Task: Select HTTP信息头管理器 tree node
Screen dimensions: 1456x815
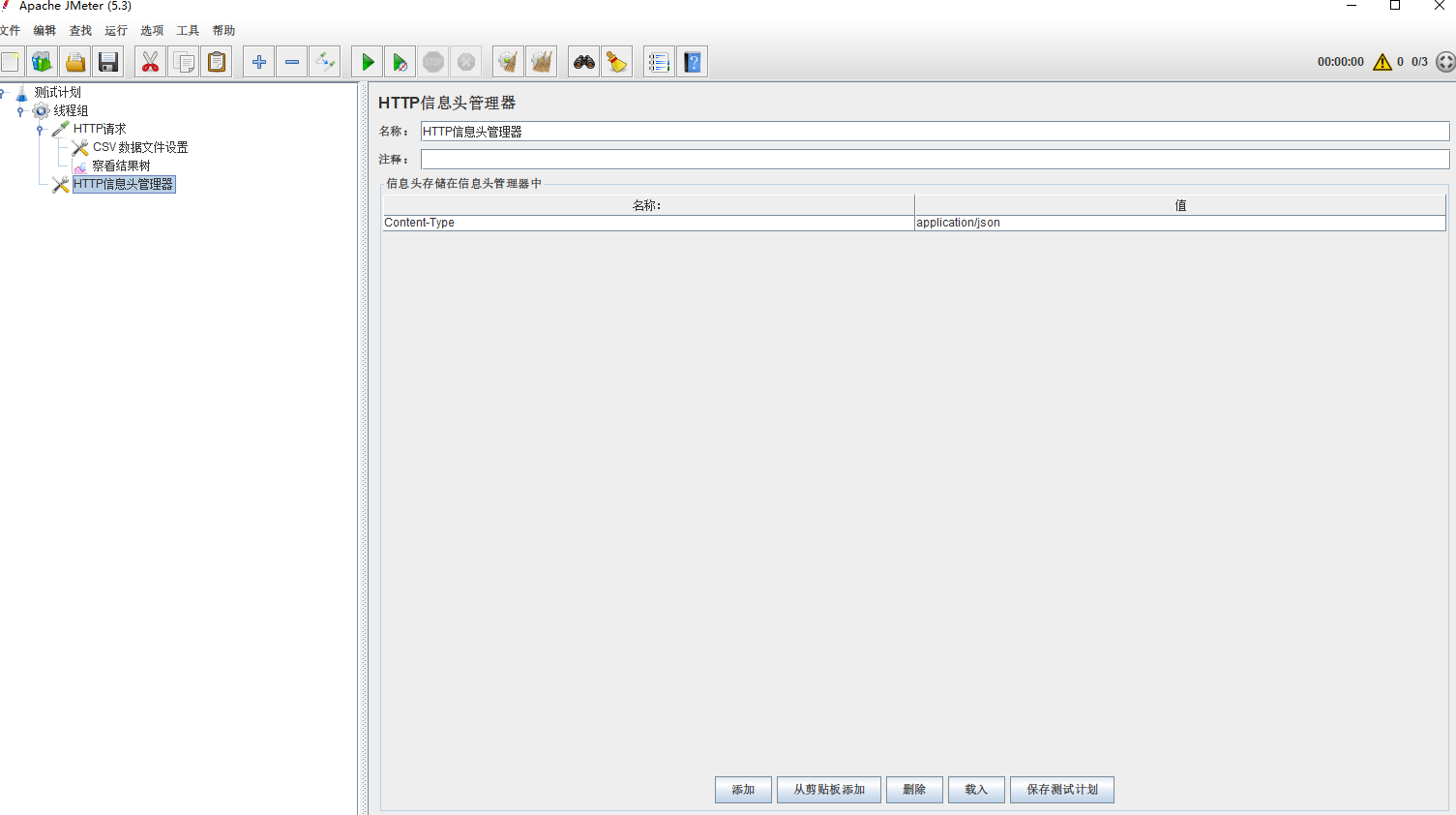Action: pos(124,184)
